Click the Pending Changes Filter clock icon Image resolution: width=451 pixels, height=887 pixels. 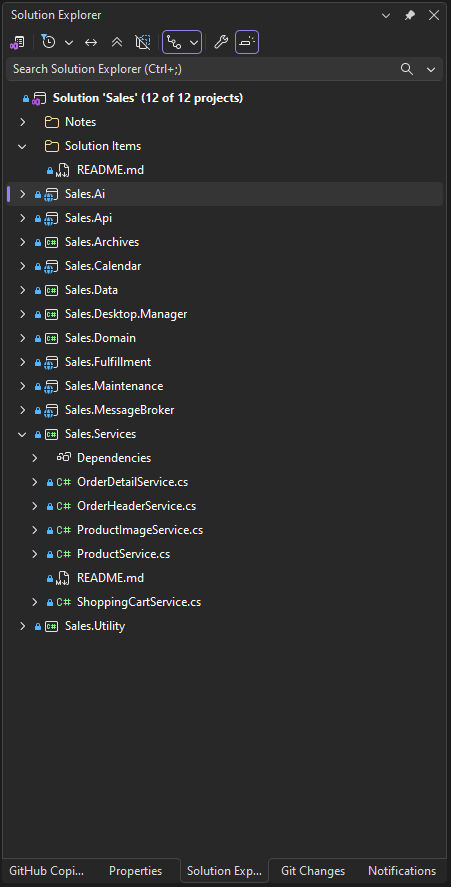(x=49, y=42)
